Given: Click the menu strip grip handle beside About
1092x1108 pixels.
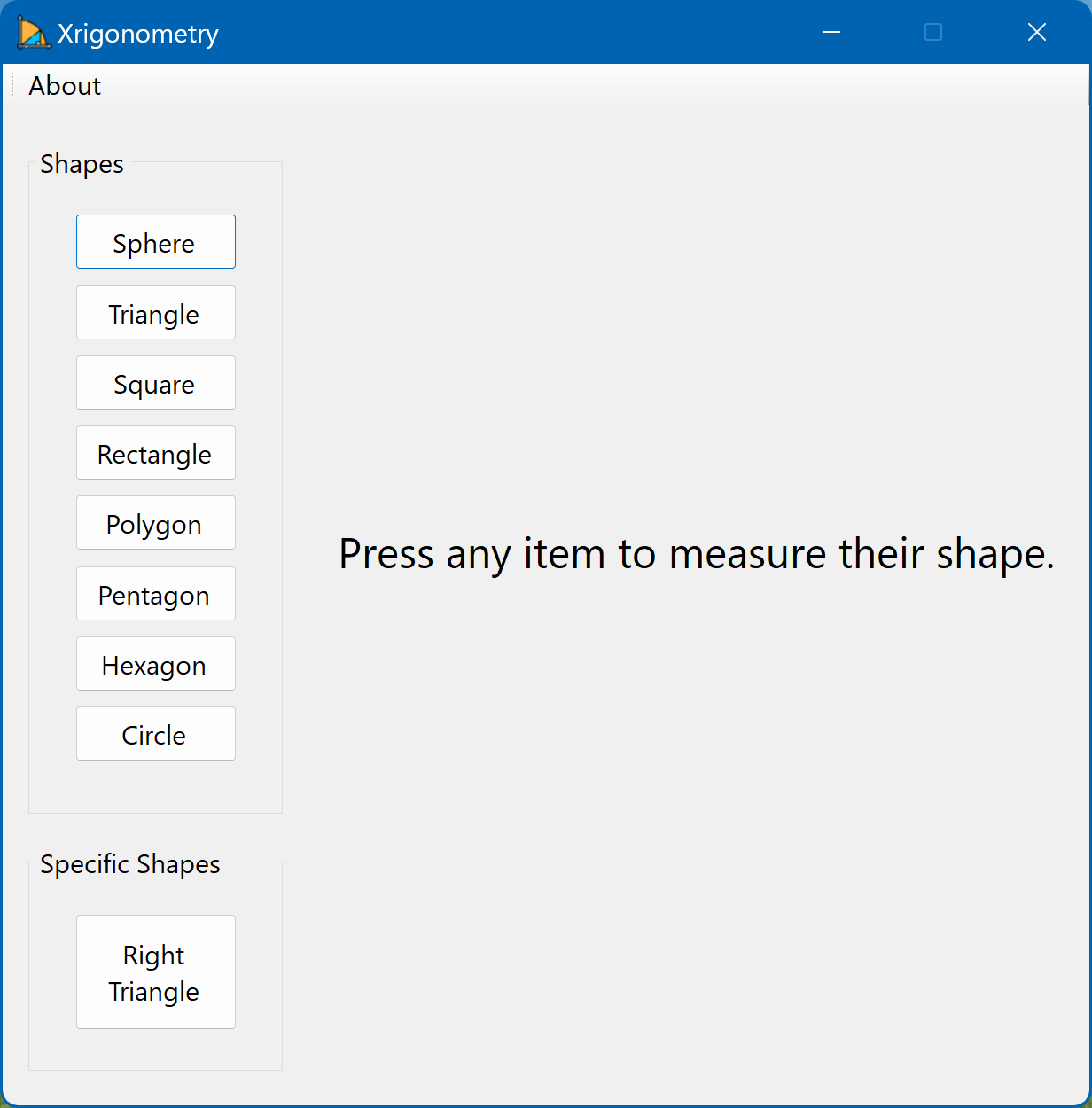Looking at the screenshot, I should point(12,86).
